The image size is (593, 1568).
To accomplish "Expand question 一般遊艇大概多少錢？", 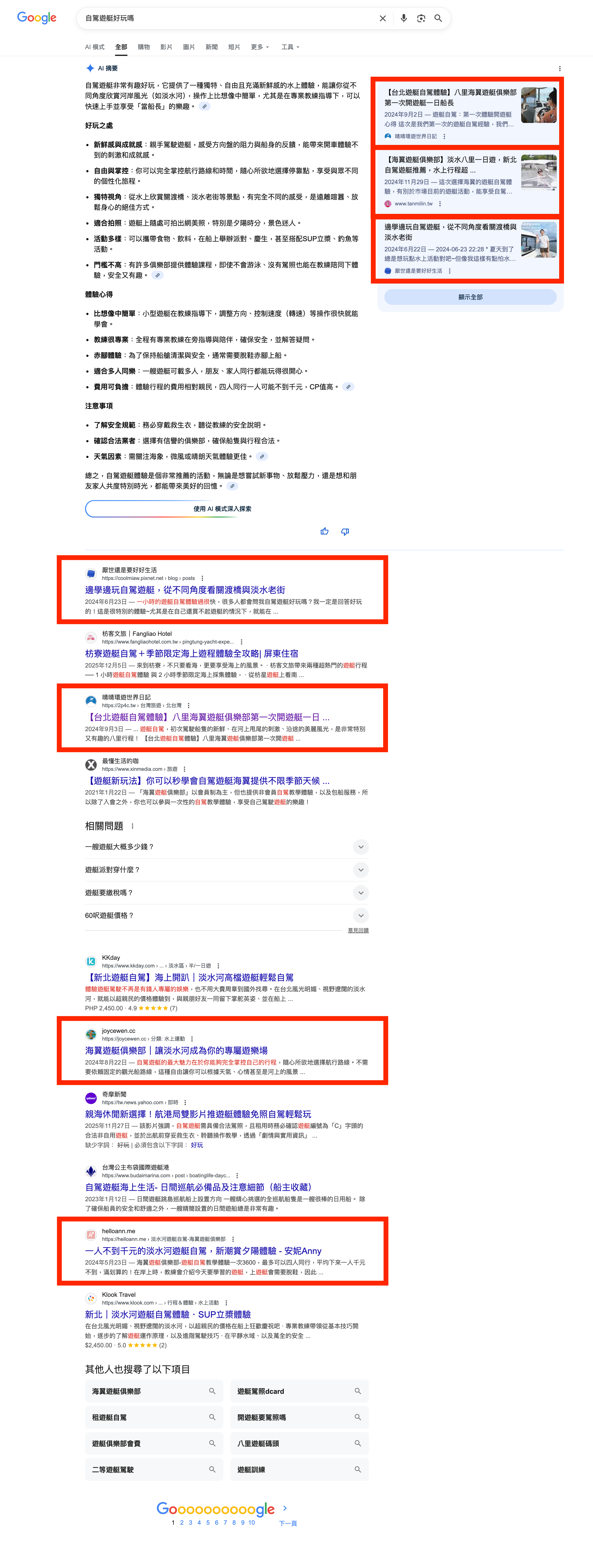I will [361, 847].
